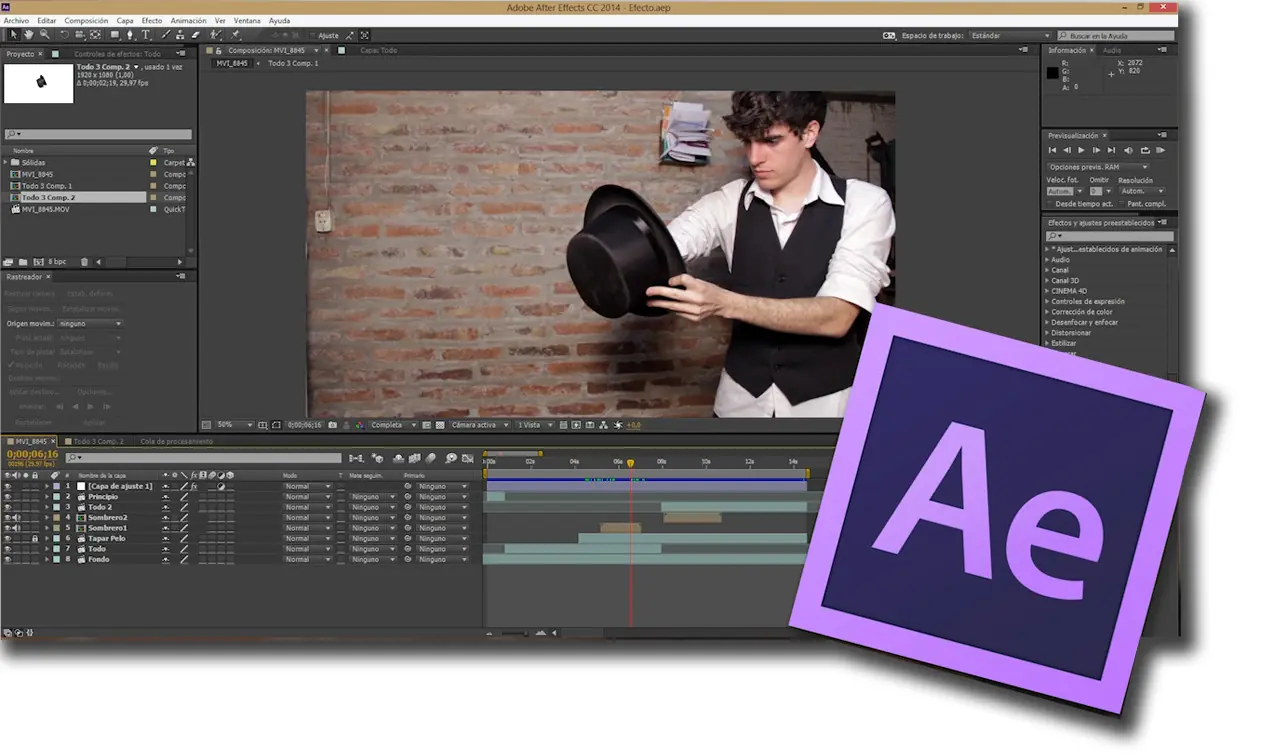
Task: Open the Composición menu
Action: pos(86,20)
